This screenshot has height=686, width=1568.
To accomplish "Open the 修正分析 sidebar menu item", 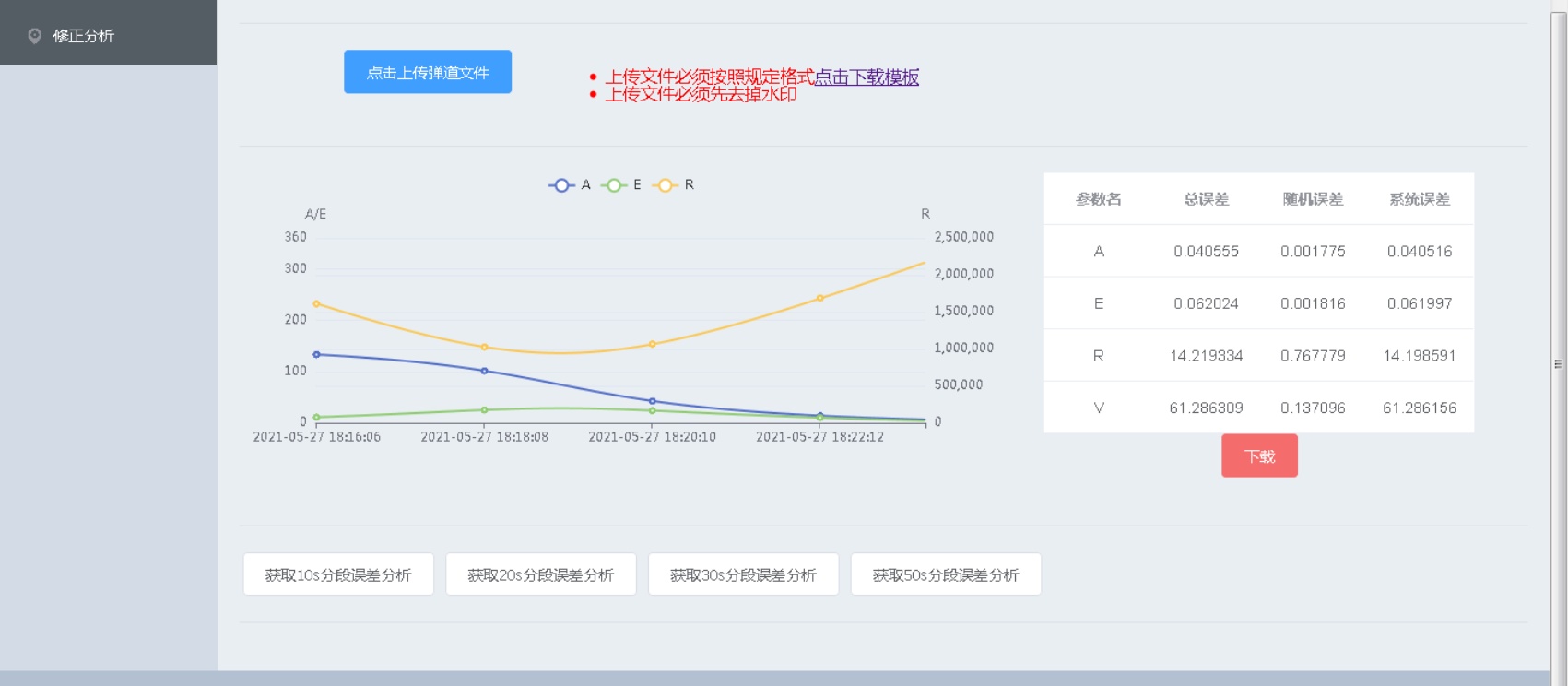I will click(x=83, y=36).
